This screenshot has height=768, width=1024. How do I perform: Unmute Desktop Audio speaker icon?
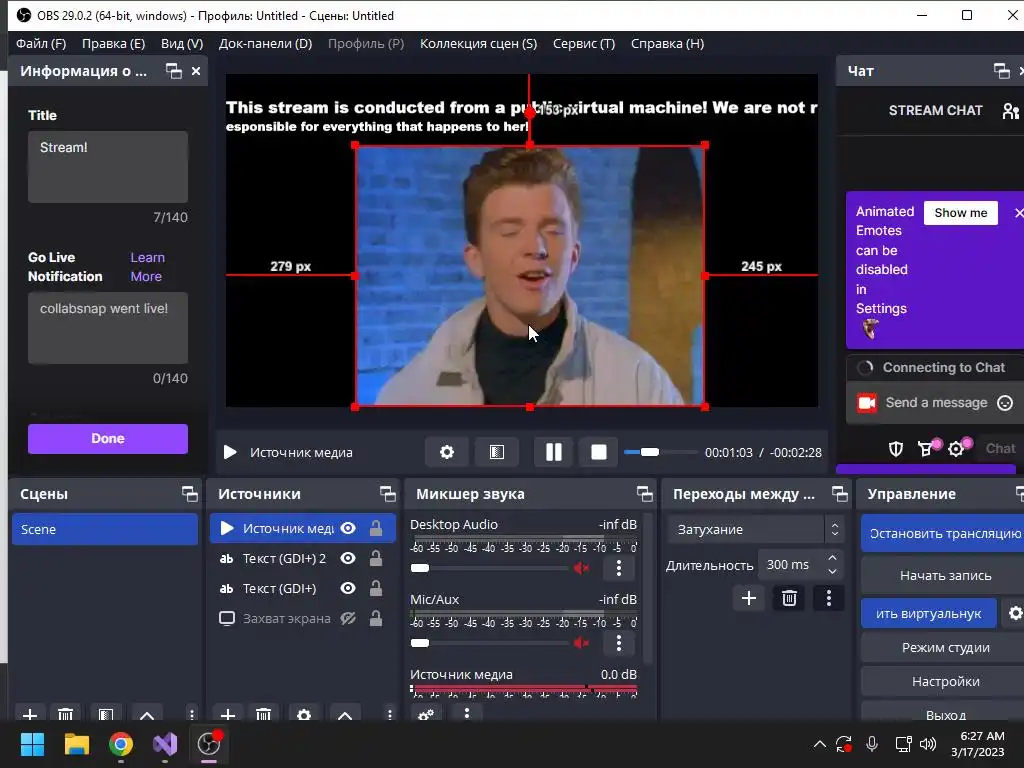click(x=581, y=568)
